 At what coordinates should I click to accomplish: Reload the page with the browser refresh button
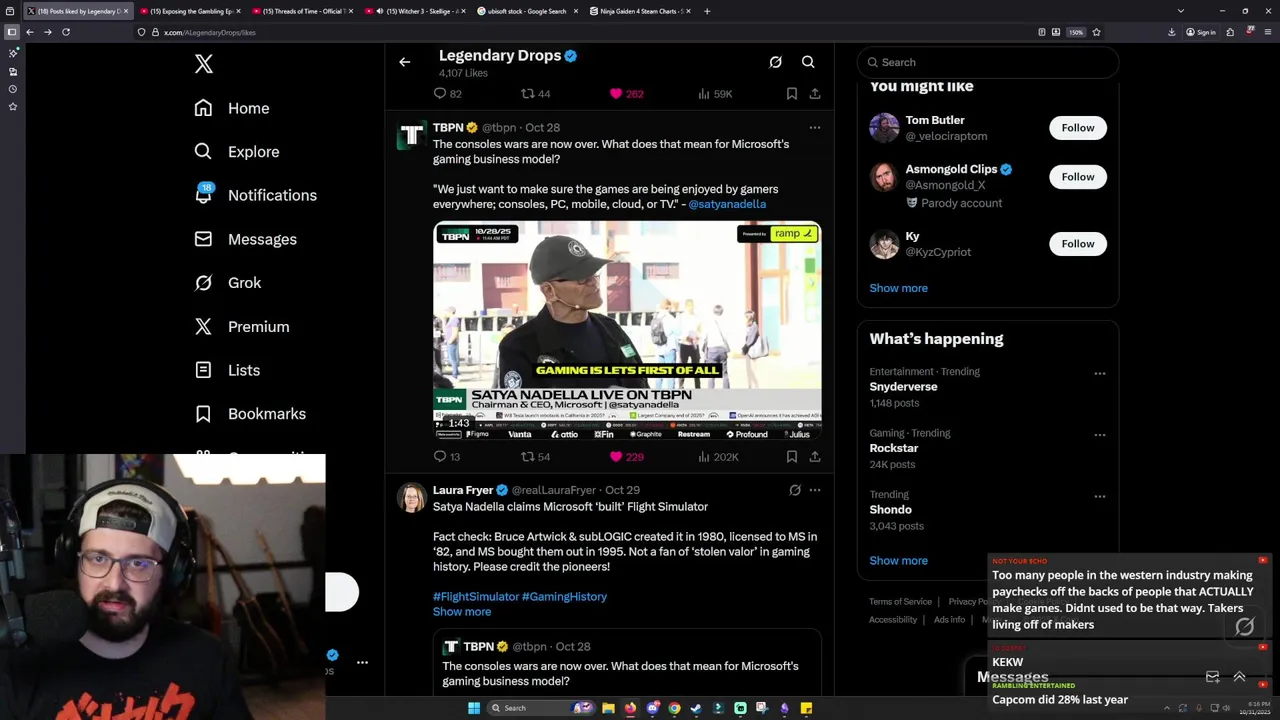coord(66,32)
